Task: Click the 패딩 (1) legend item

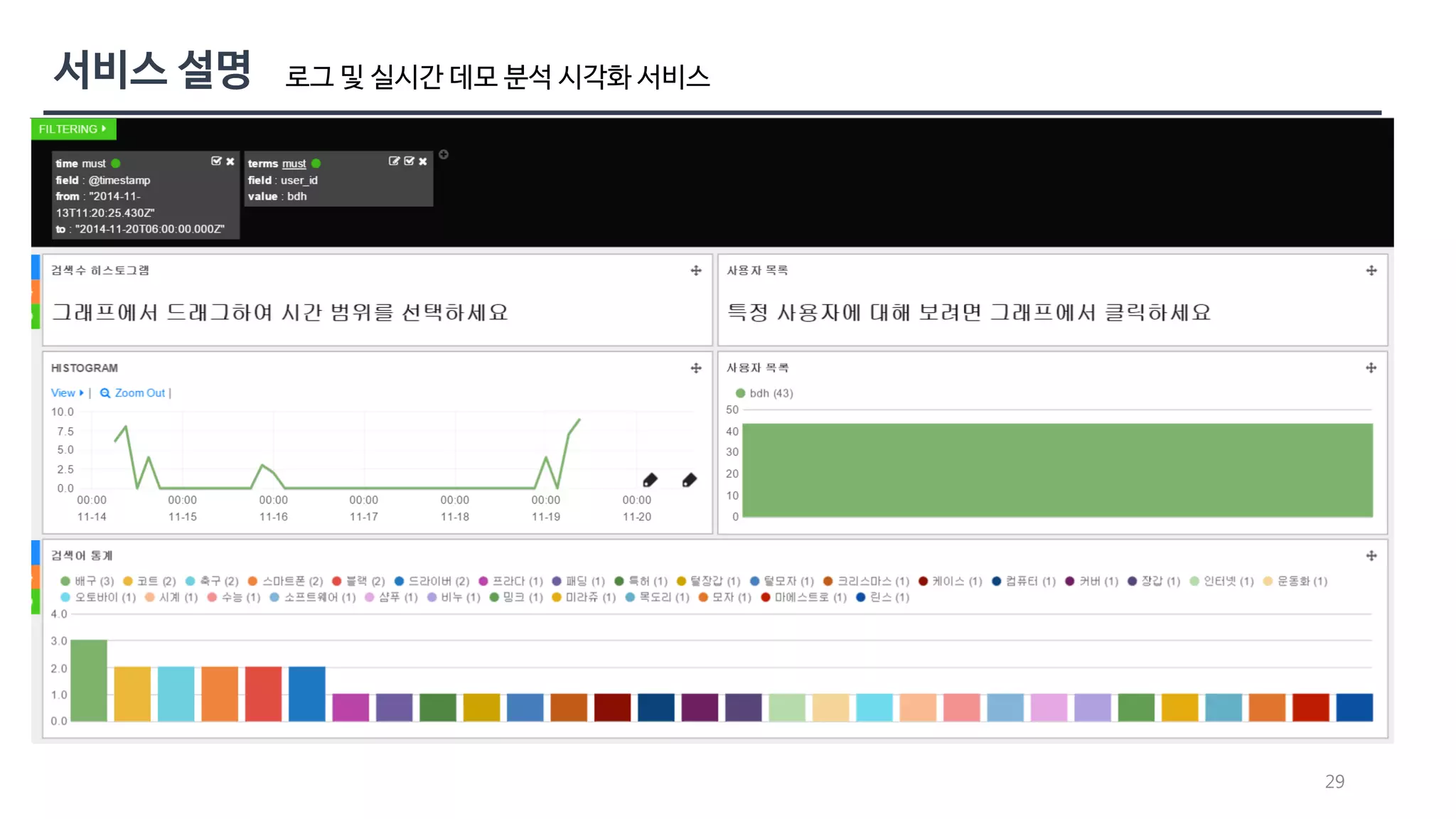Action: coord(578,581)
